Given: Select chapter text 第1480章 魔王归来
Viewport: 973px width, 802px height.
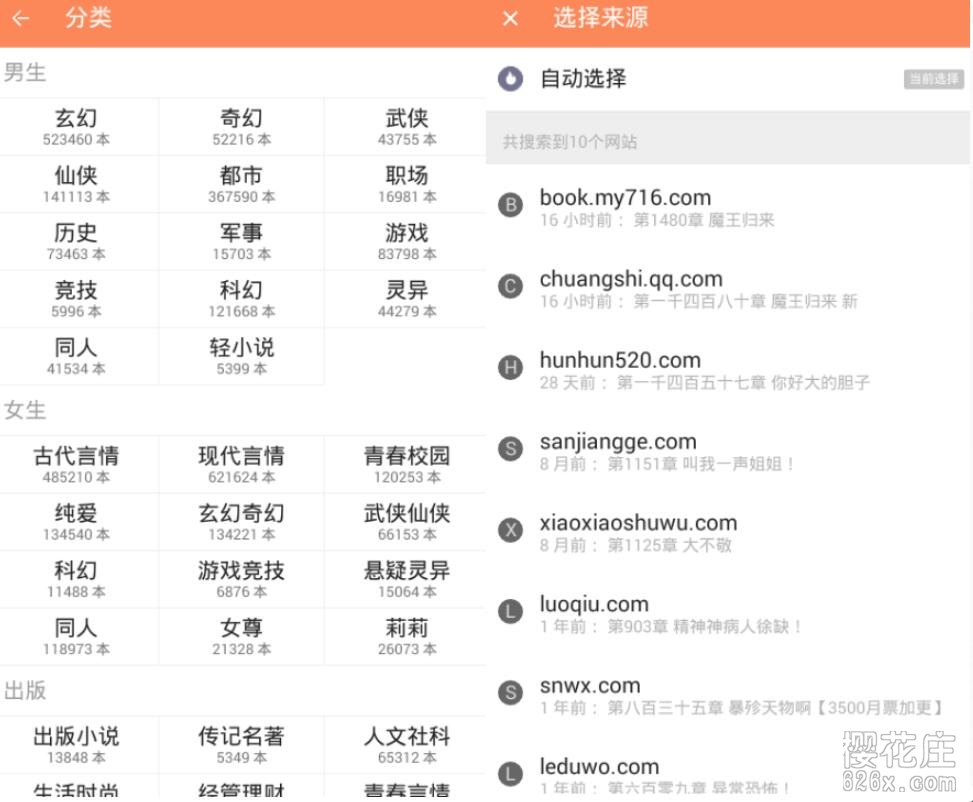Looking at the screenshot, I should pos(704,220).
